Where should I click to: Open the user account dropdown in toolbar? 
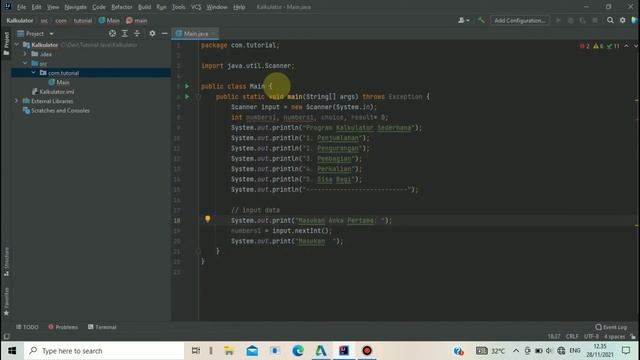[x=463, y=20]
